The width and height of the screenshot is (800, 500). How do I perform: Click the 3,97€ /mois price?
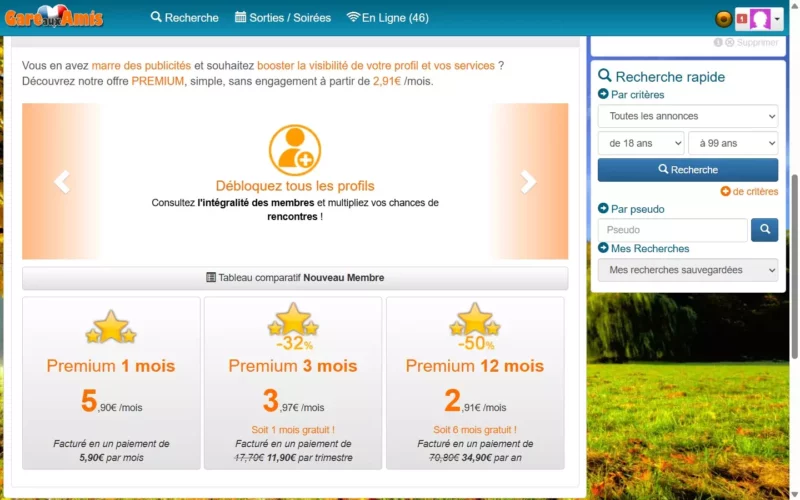point(293,401)
